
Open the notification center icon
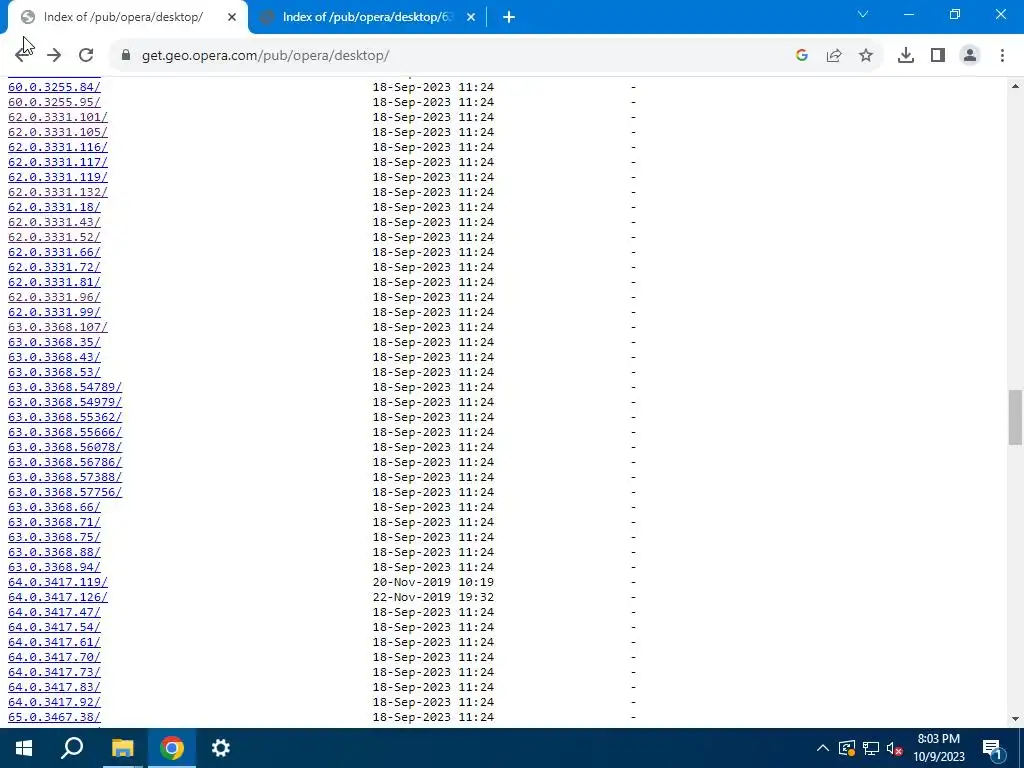click(993, 748)
